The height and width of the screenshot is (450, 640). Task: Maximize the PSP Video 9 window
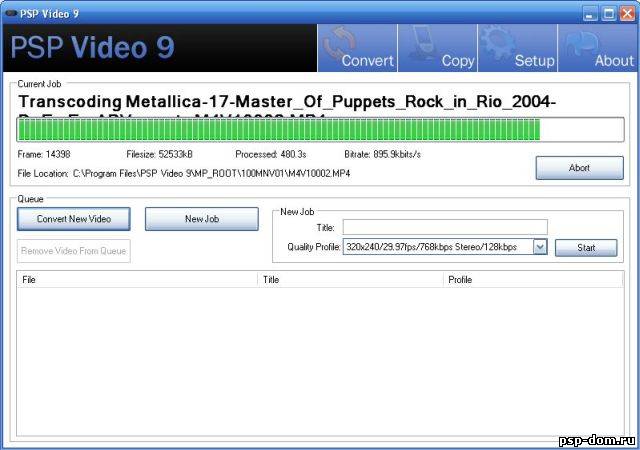608,12
